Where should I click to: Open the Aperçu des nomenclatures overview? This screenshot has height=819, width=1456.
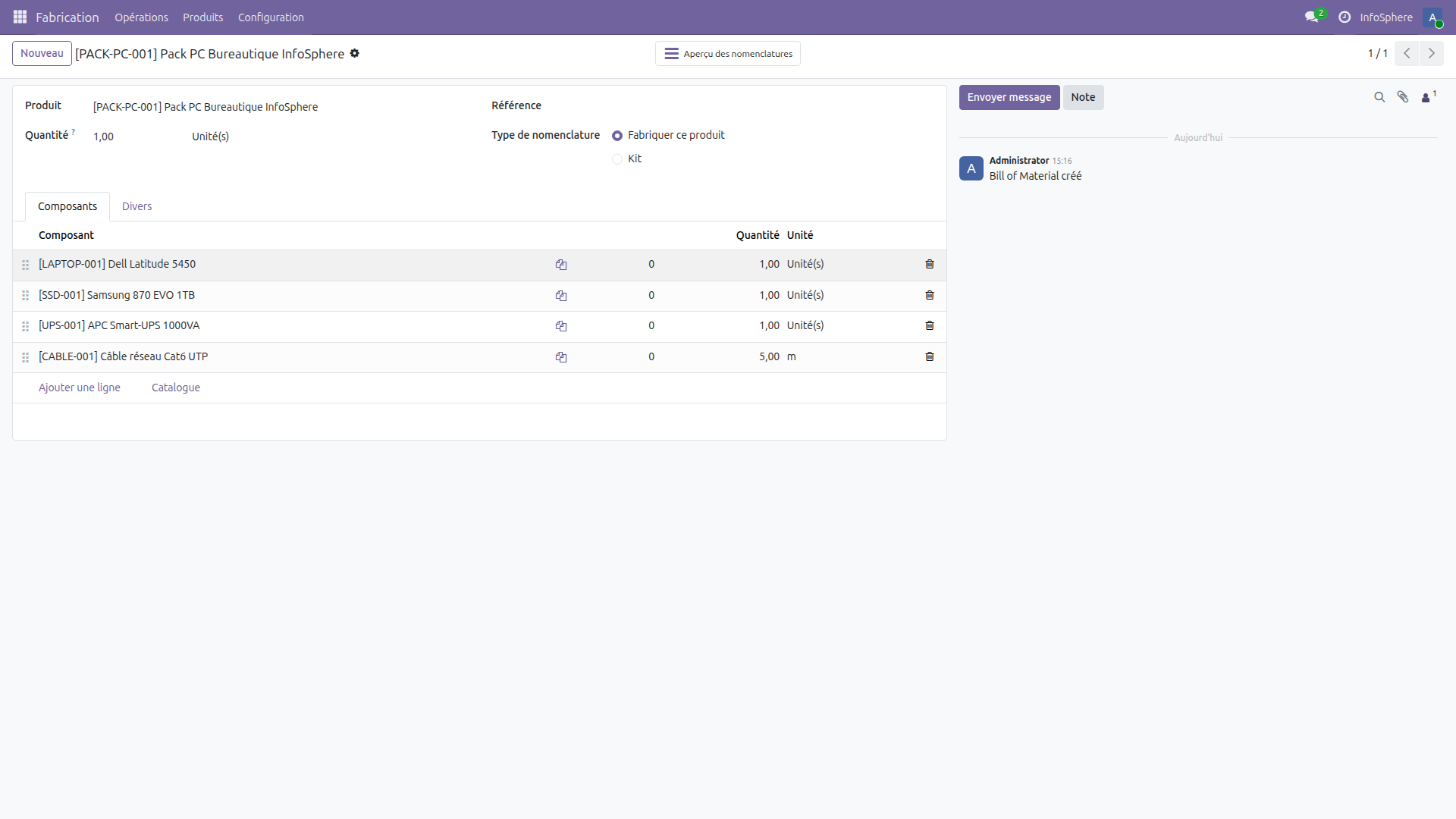pyautogui.click(x=727, y=53)
